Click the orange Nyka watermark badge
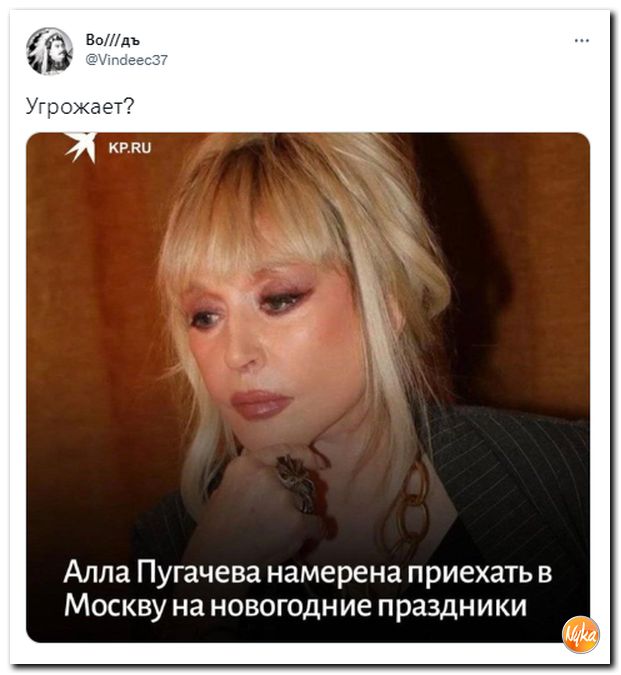This screenshot has width=621, height=675. point(581,634)
